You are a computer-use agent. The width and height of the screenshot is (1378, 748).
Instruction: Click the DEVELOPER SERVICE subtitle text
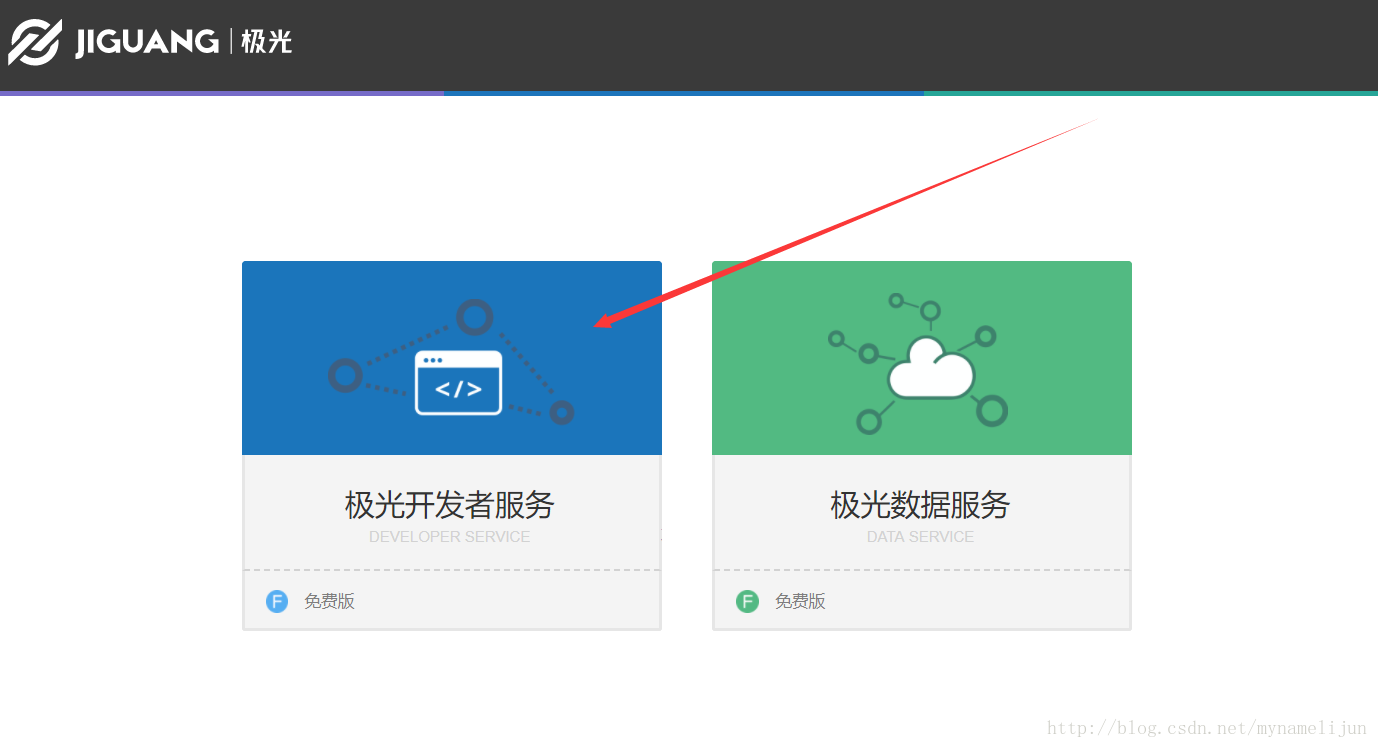[450, 537]
